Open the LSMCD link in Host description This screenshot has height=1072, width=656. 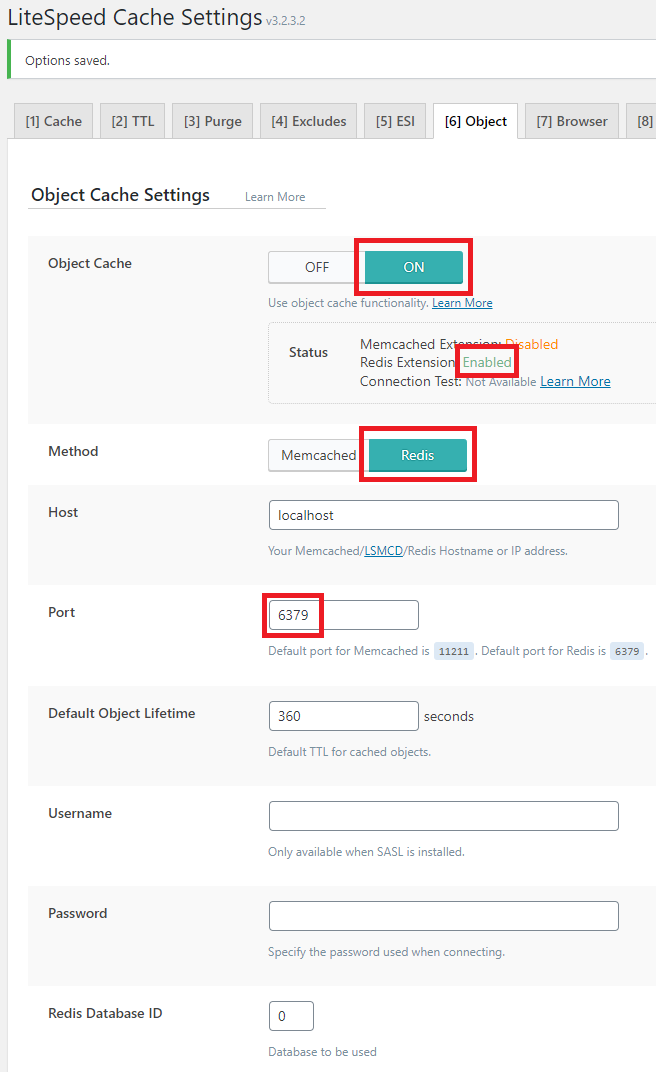(383, 550)
